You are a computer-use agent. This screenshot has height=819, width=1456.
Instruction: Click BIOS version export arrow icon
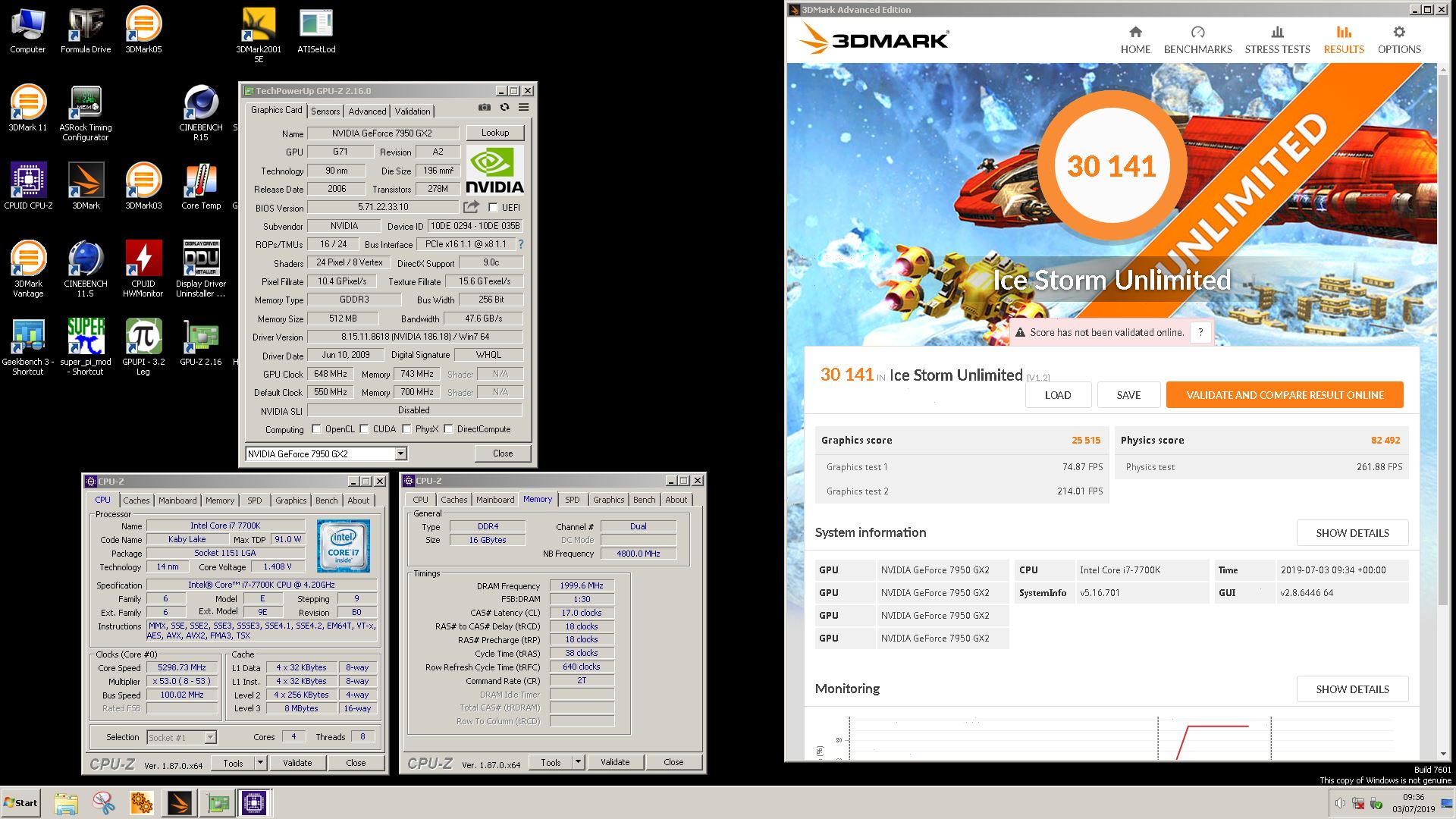click(x=472, y=206)
